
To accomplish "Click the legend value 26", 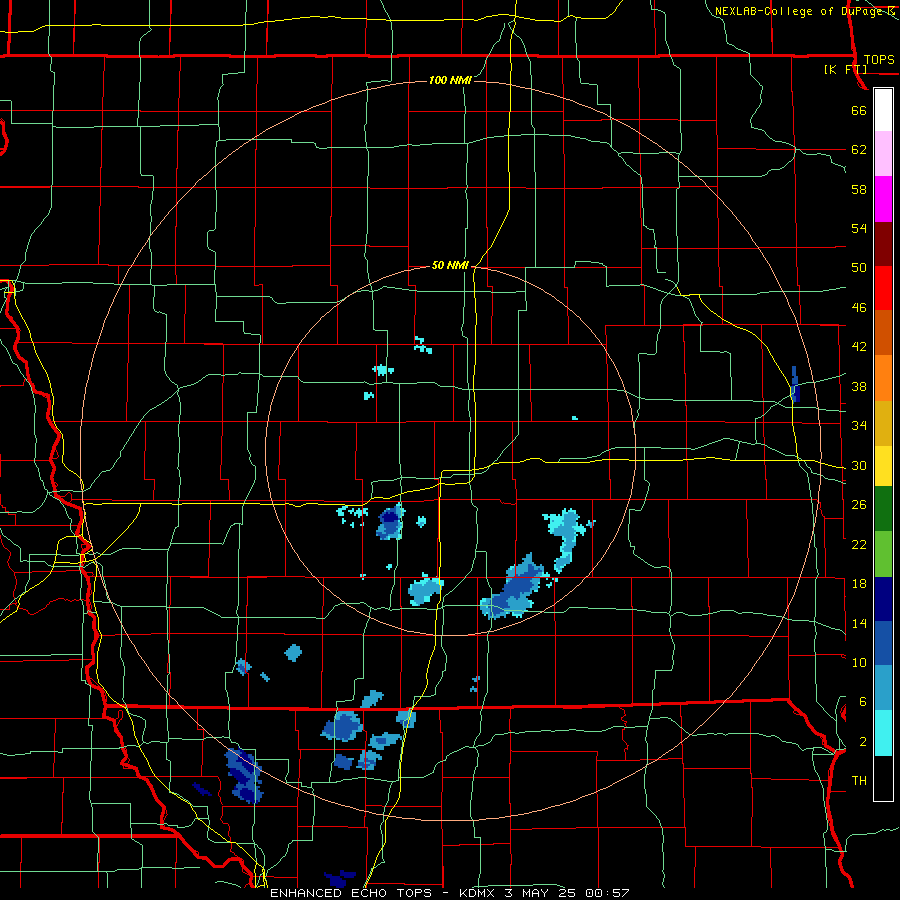I will click(x=859, y=505).
